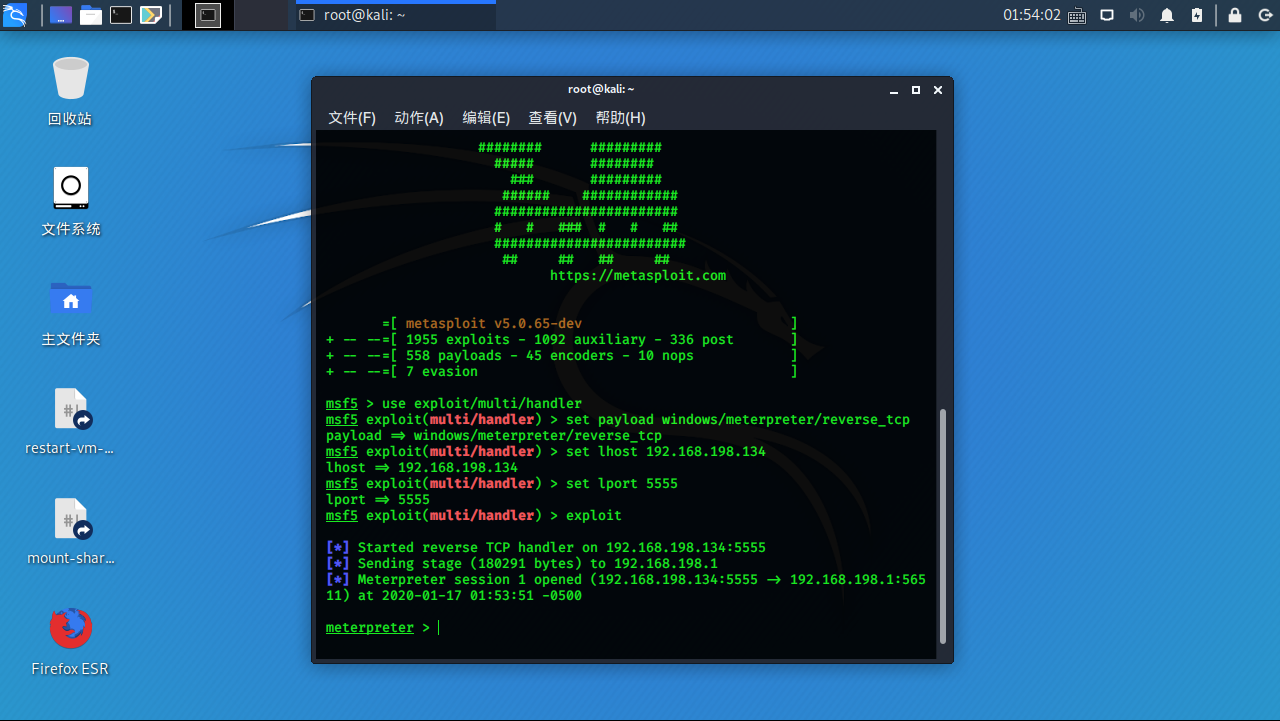Screen dimensions: 1280x721
Task: Maximize the root@kali terminal window
Action: [x=916, y=90]
